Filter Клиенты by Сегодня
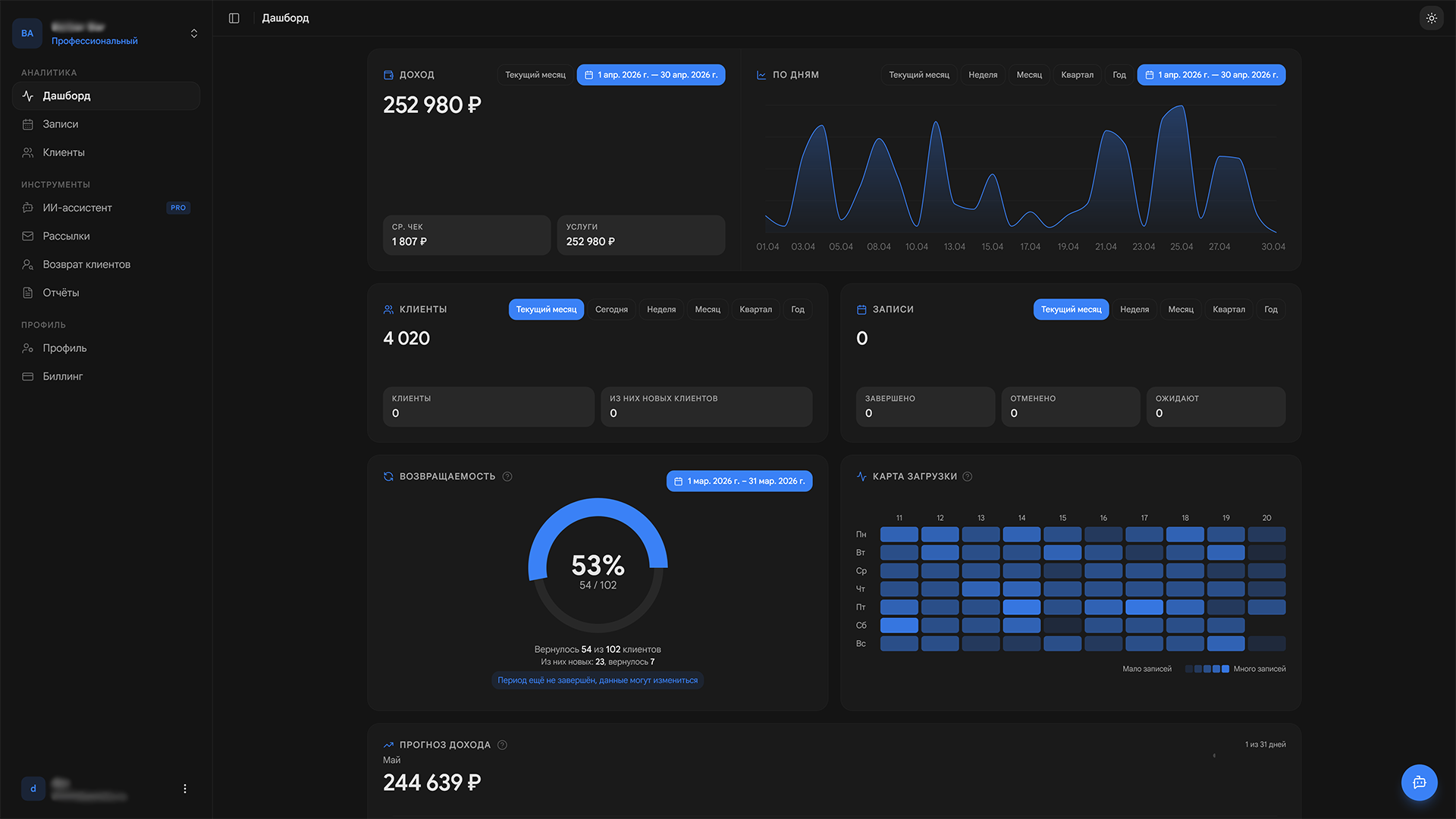The image size is (1456, 819). 611,309
